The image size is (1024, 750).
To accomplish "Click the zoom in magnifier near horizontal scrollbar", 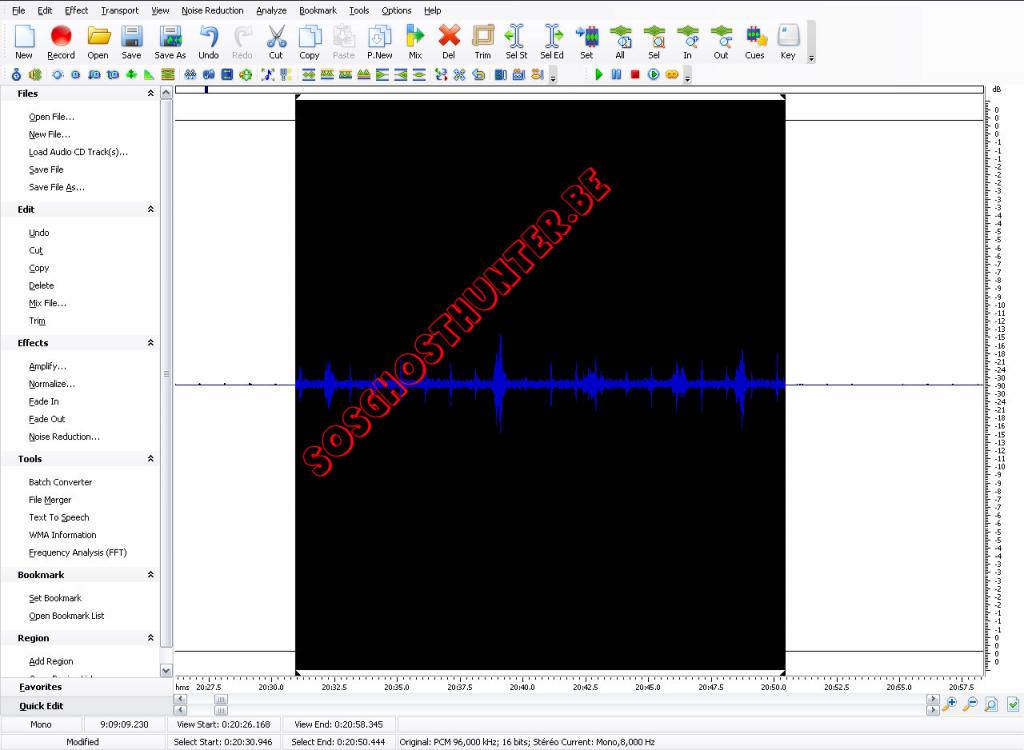I will pos(950,704).
